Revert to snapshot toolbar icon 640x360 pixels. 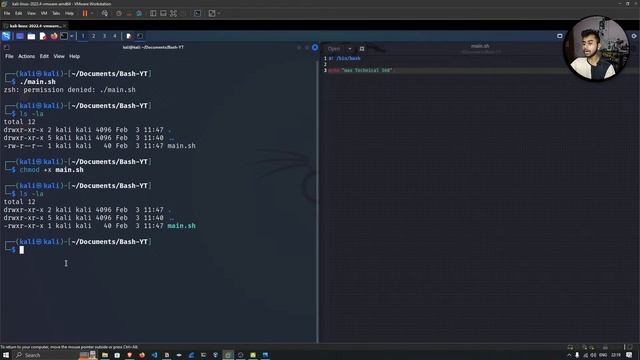tap(129, 13)
